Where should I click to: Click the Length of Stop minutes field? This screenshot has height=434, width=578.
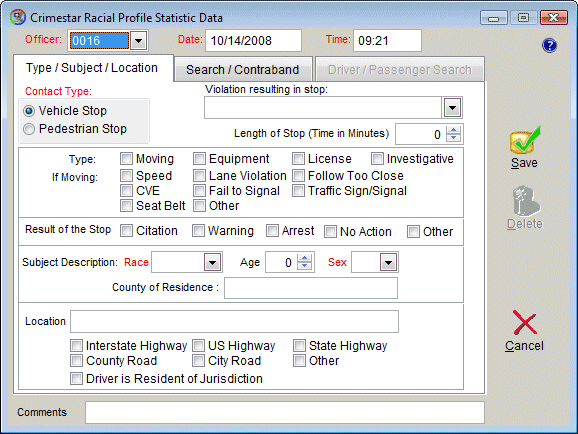tap(421, 134)
